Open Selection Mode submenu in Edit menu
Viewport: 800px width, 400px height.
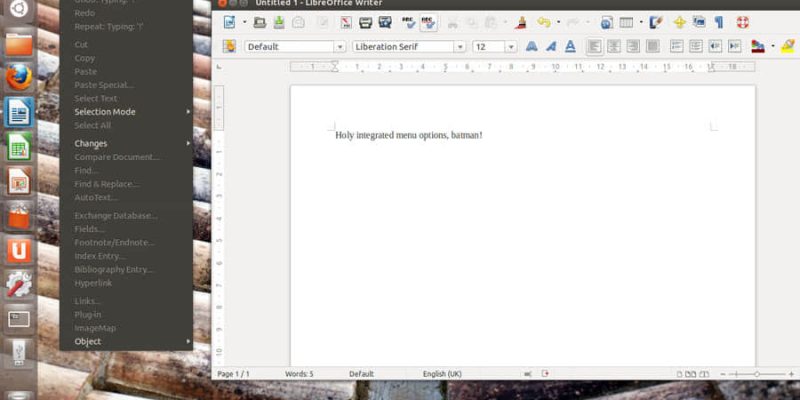pyautogui.click(x=126, y=112)
